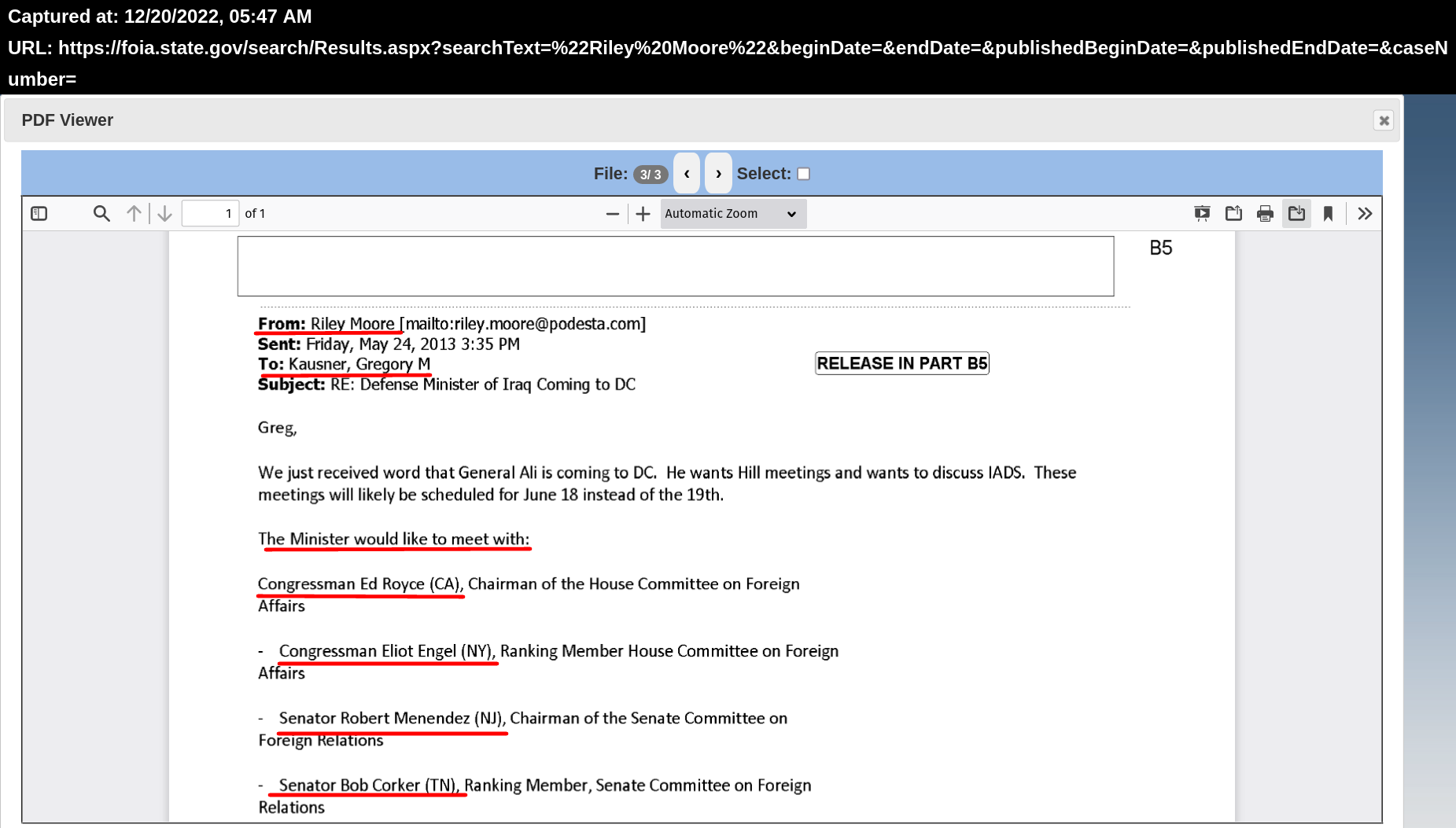Click the 3/3 file counter badge
This screenshot has height=828, width=1456.
pos(651,174)
